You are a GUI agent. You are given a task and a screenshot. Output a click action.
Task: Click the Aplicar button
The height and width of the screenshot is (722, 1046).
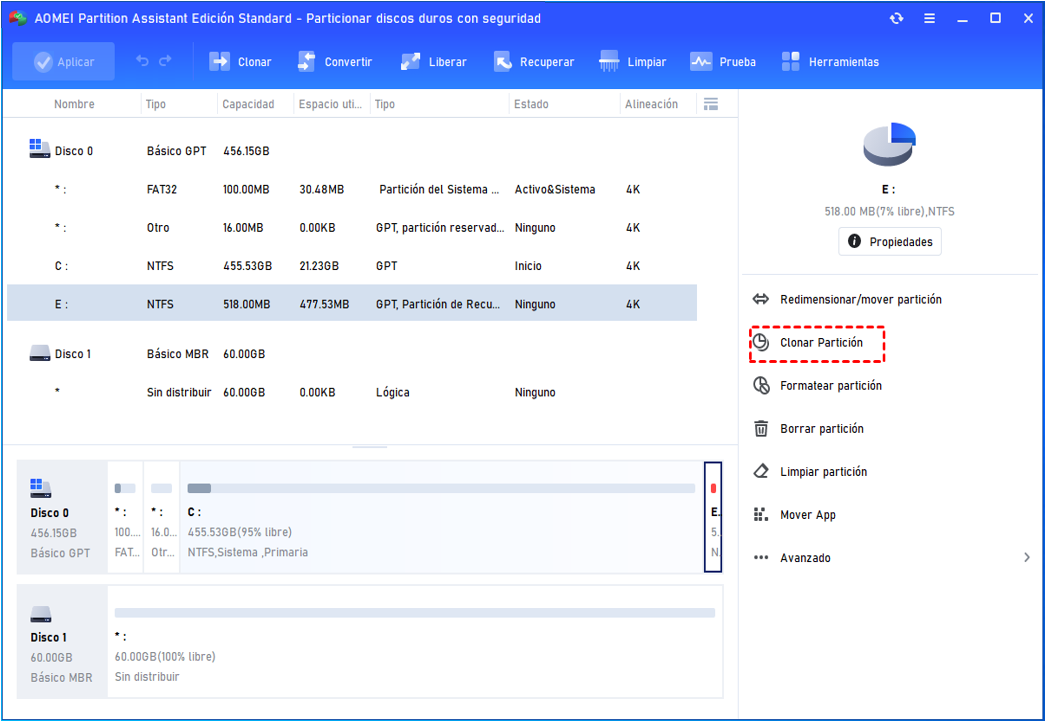click(63, 61)
